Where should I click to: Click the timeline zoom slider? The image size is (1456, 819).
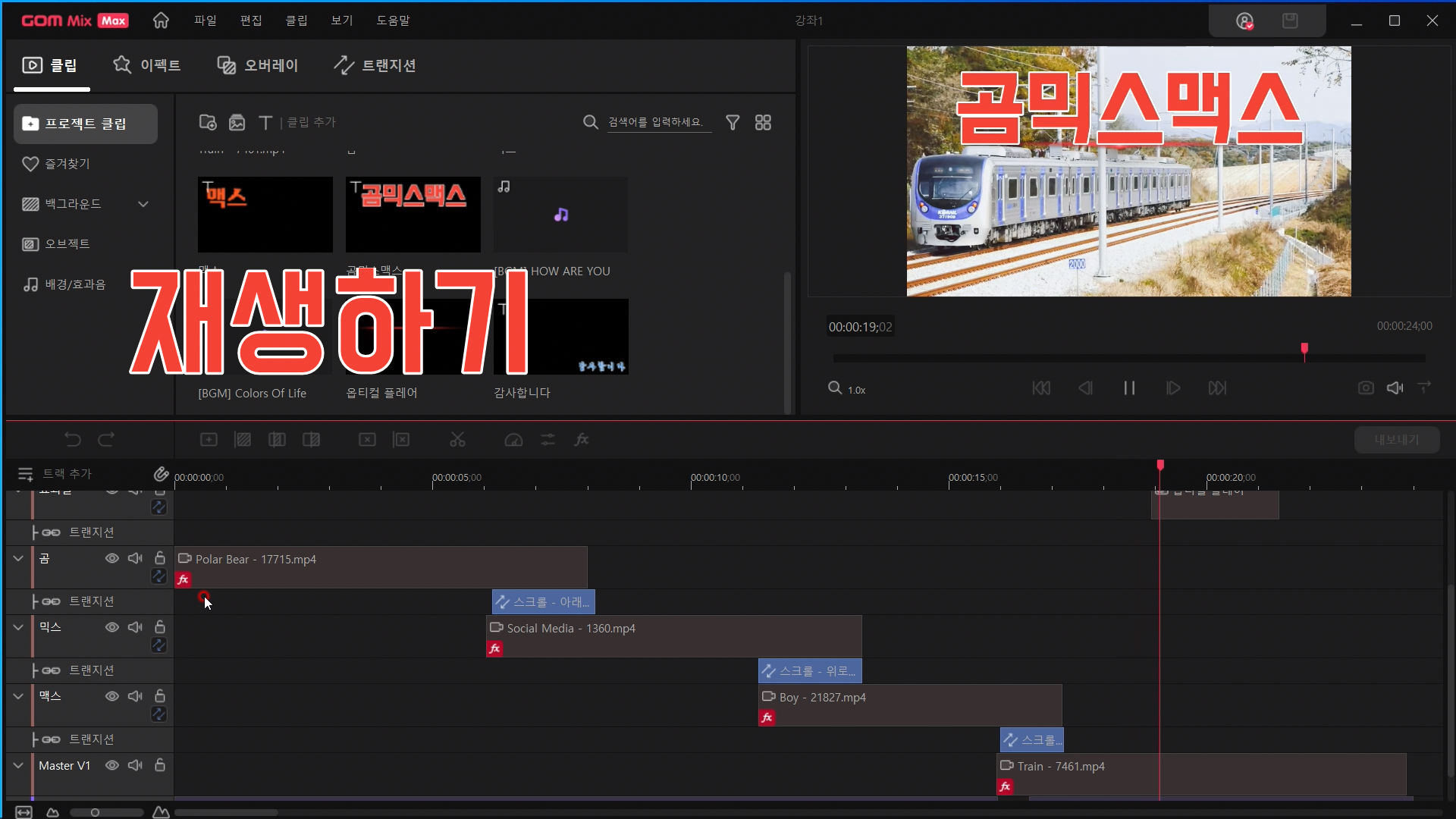(x=106, y=812)
